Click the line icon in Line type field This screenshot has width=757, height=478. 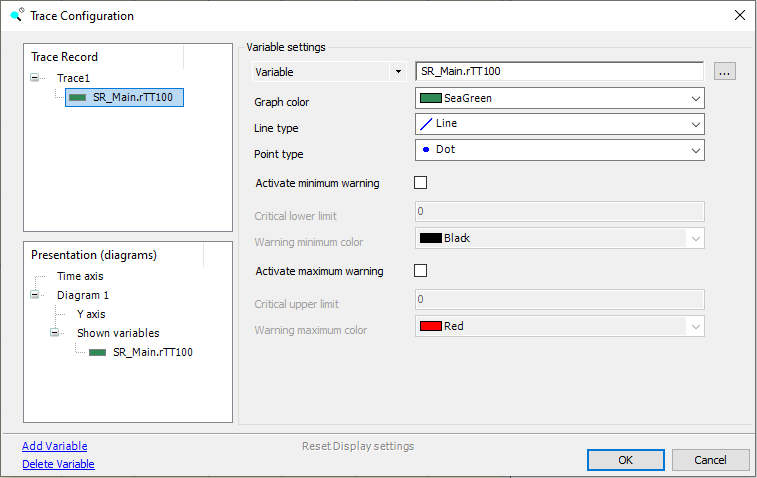[x=426, y=124]
